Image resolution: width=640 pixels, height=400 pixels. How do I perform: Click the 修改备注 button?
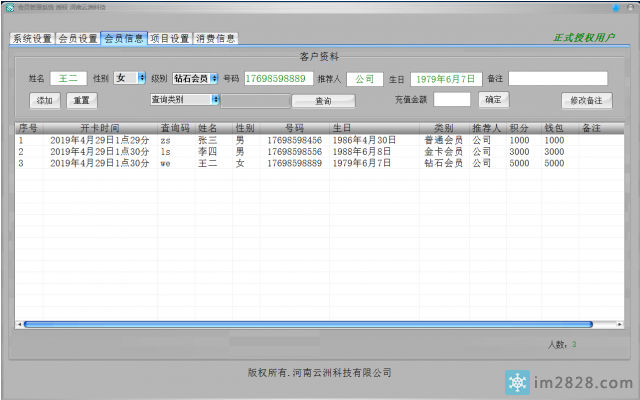(x=586, y=100)
